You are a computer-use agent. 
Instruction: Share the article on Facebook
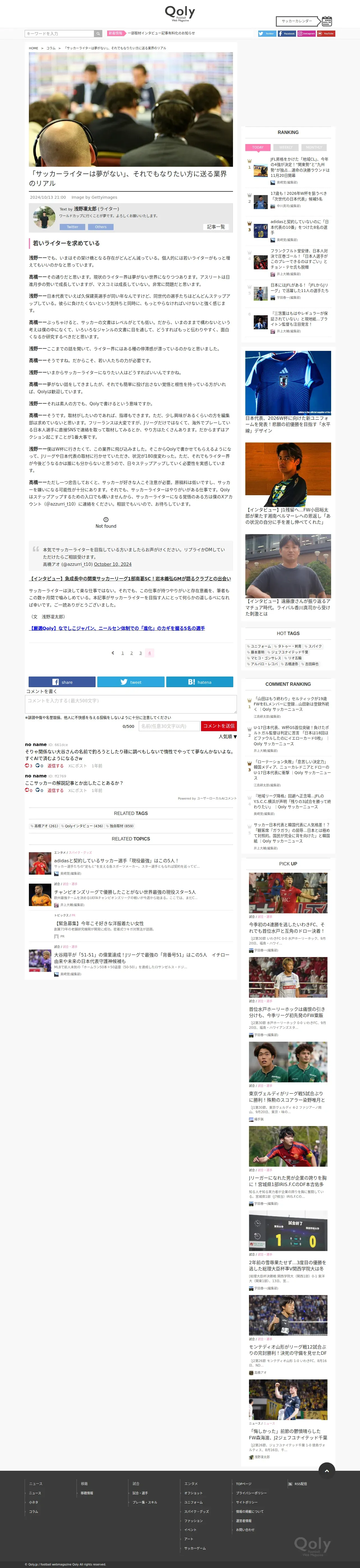click(62, 682)
